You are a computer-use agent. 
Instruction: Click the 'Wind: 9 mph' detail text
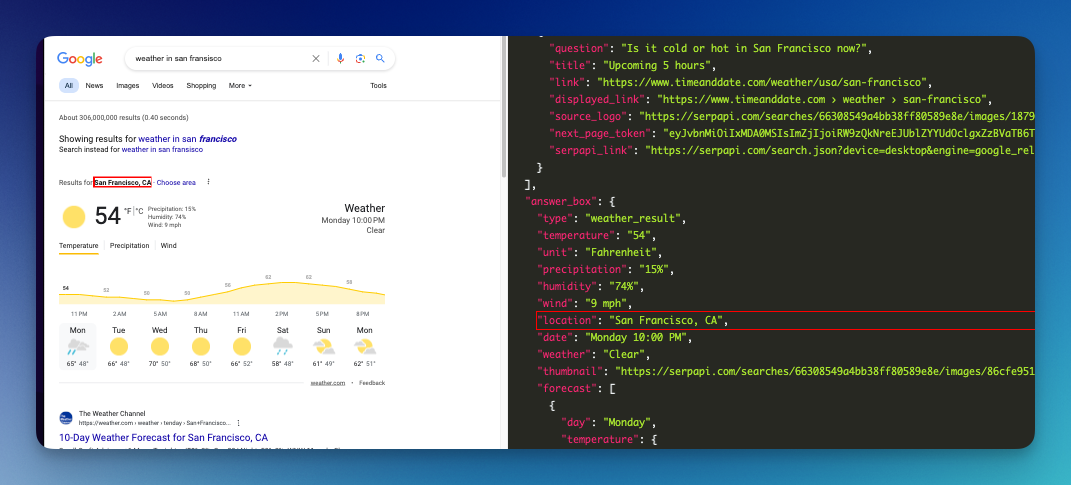pos(164,224)
